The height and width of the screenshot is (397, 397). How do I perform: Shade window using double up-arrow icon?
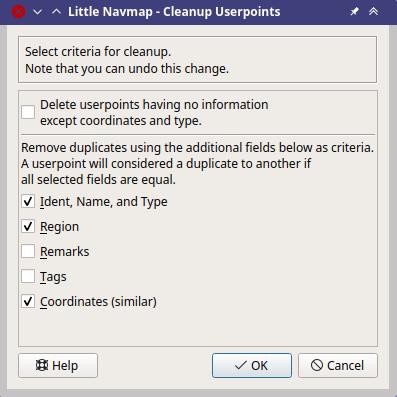click(x=373, y=12)
